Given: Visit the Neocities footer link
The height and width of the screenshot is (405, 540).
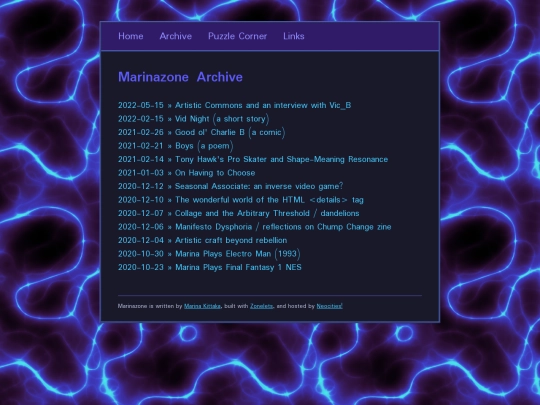Looking at the screenshot, I should click(x=330, y=306).
